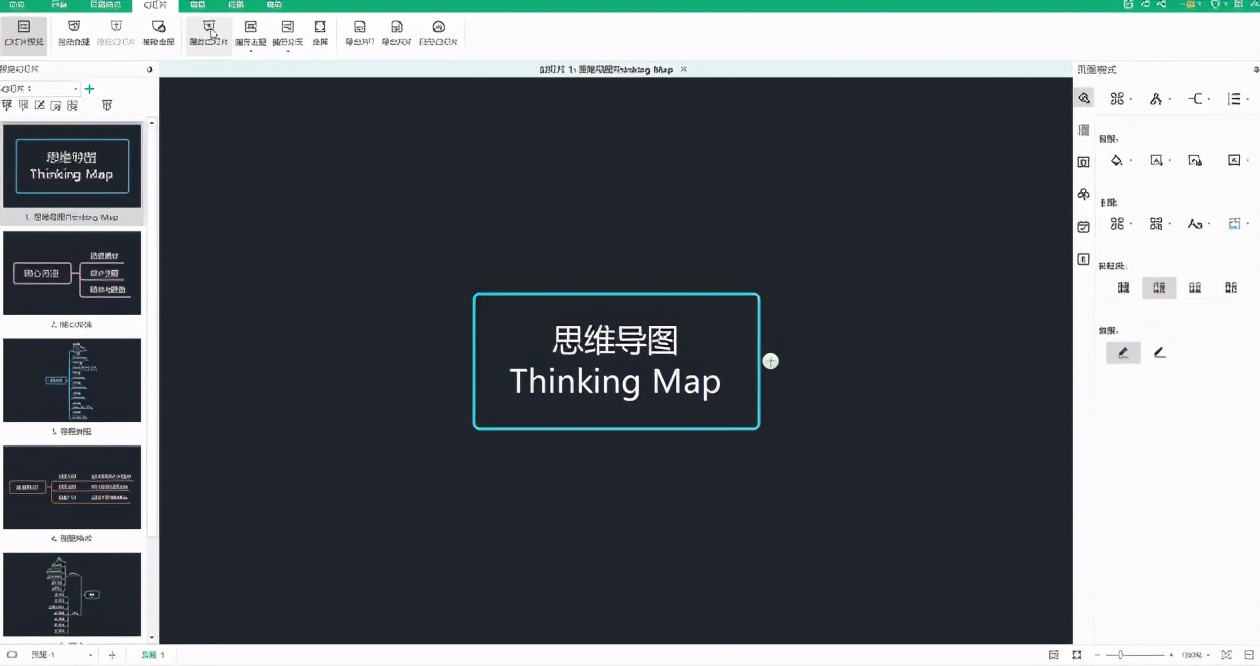Click the image fill icon under the shape section

(1195, 161)
